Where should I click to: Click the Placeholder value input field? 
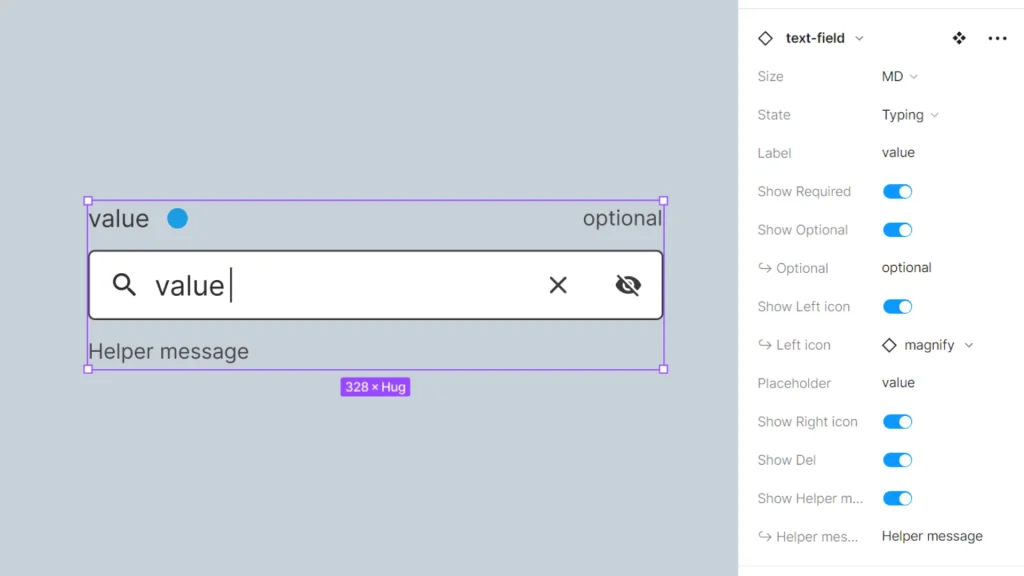tap(898, 383)
